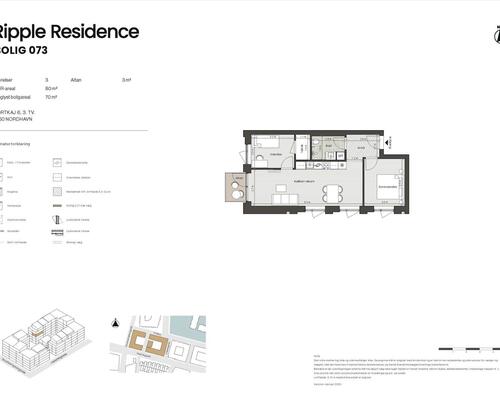The width and height of the screenshot is (500, 400).
Task: Select the entrance arrow beside the floor plan
Action: pyautogui.click(x=387, y=142)
